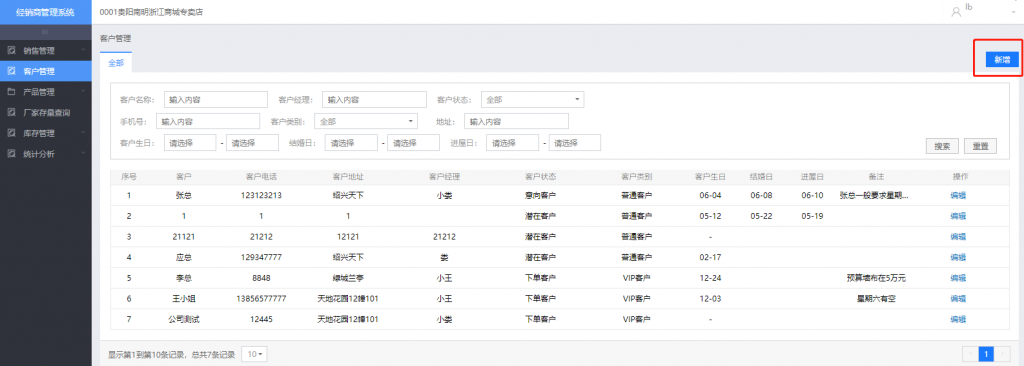Click the 地址 input field

517,121
